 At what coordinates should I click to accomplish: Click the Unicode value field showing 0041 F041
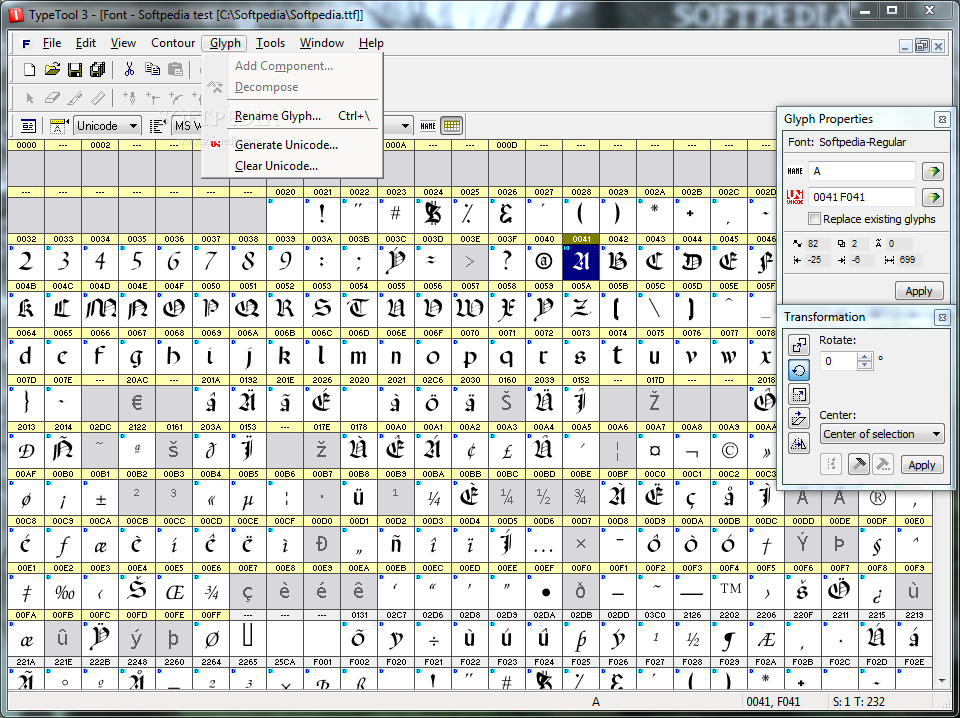coord(861,197)
